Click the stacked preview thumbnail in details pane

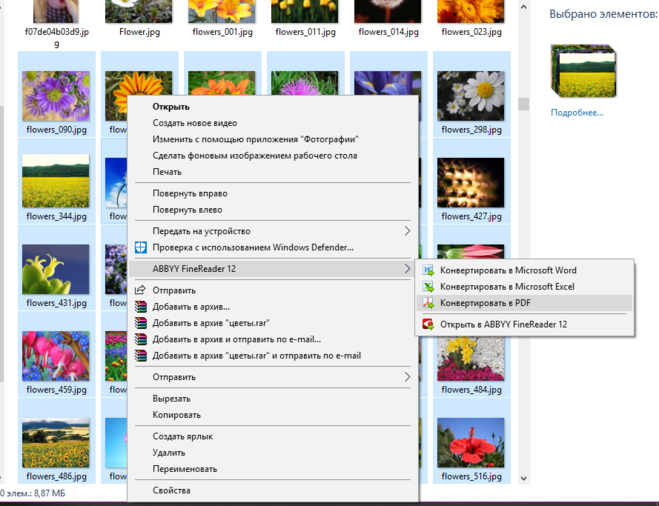(583, 71)
